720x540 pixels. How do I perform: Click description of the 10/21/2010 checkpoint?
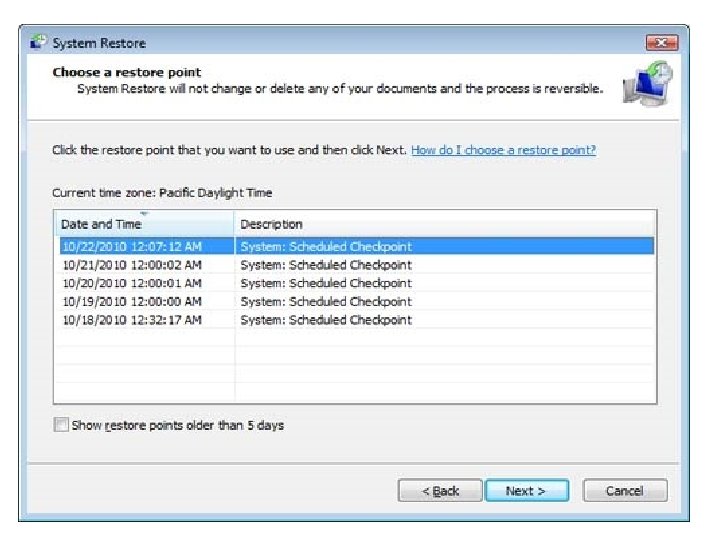click(x=326, y=265)
